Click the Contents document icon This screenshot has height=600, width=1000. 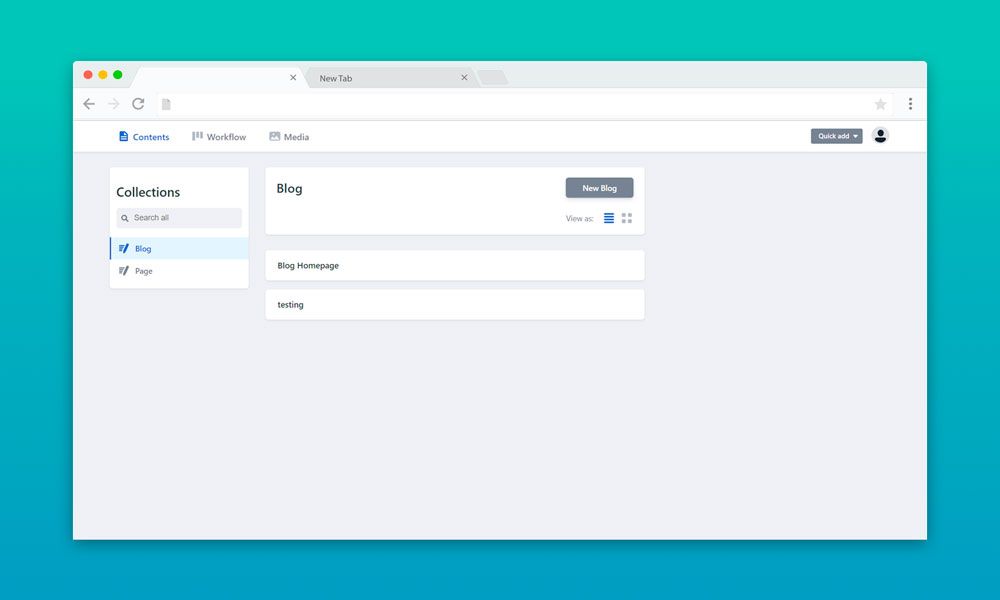click(124, 136)
